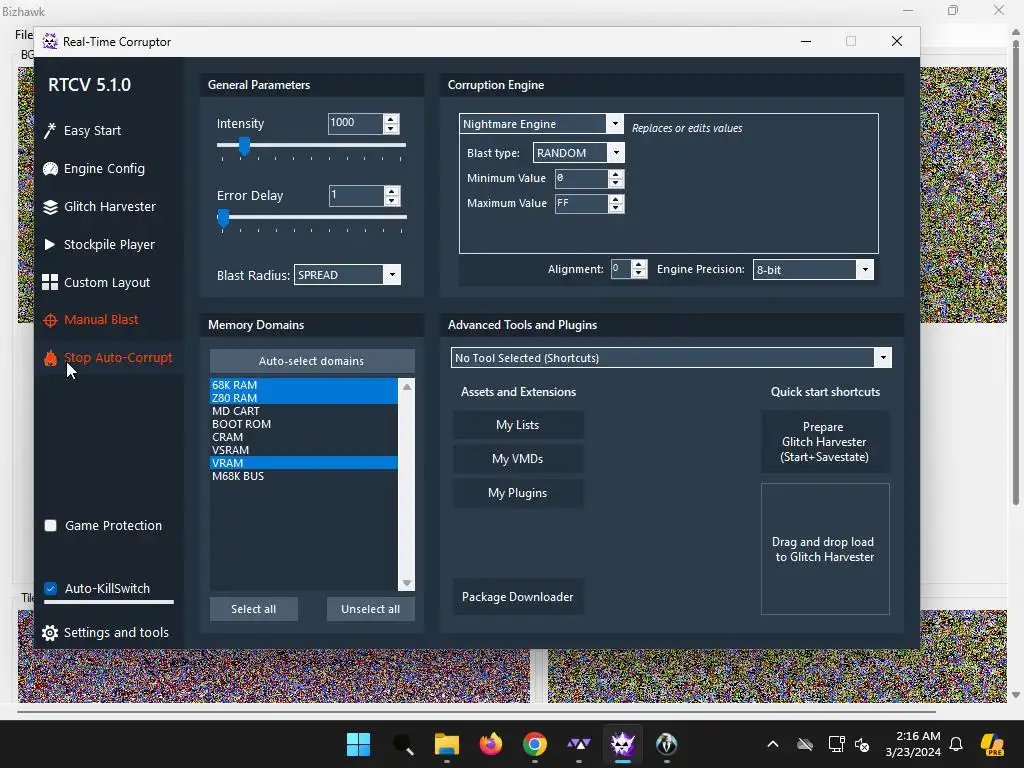Screen dimensions: 1024x768
Task: Click the Intensity slider handle
Action: coord(244,146)
